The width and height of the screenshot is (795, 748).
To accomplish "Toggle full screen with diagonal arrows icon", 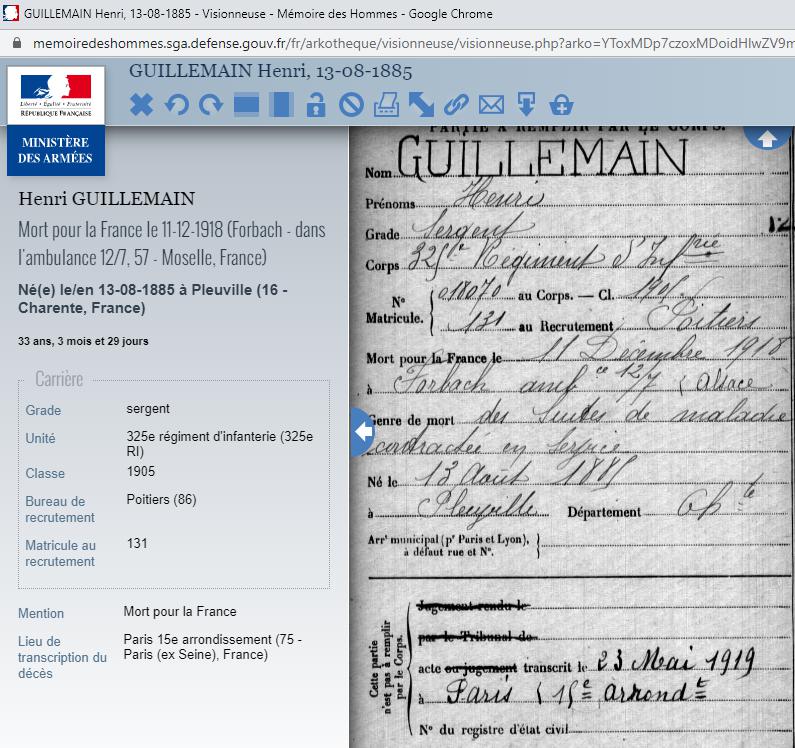I will coord(421,105).
